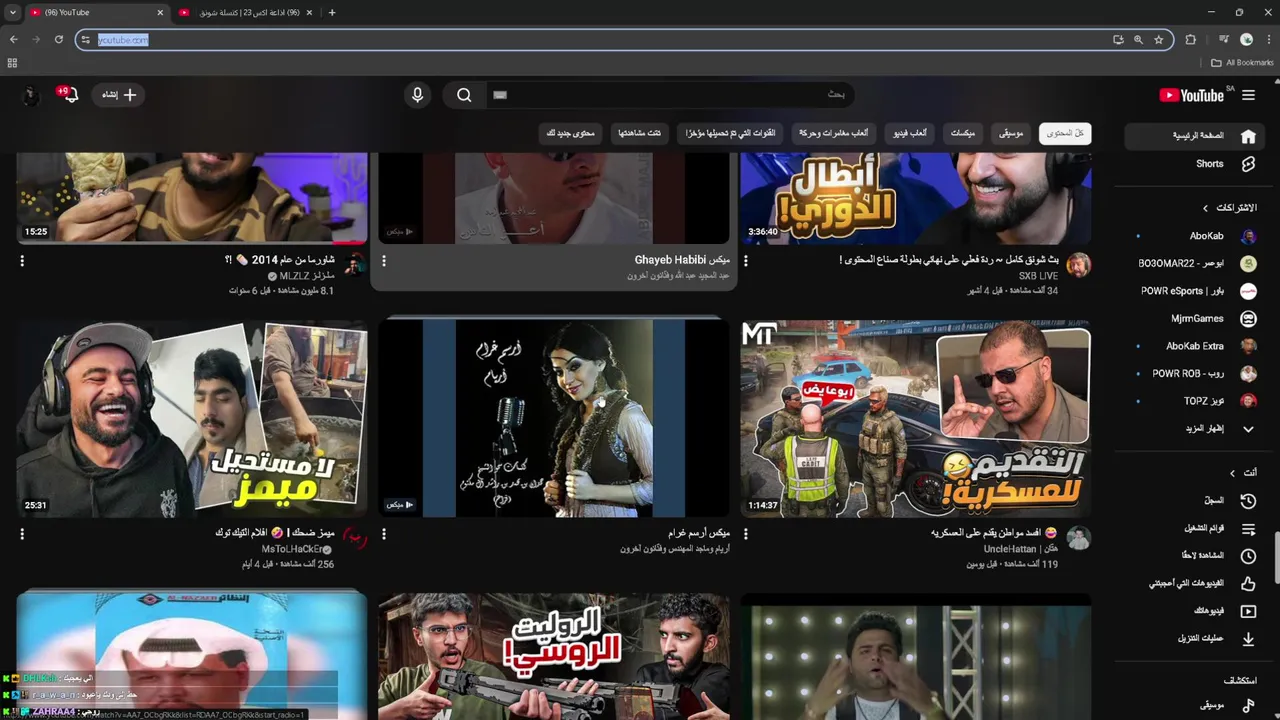Select the محتوى جديد لك filter chip

(571, 133)
